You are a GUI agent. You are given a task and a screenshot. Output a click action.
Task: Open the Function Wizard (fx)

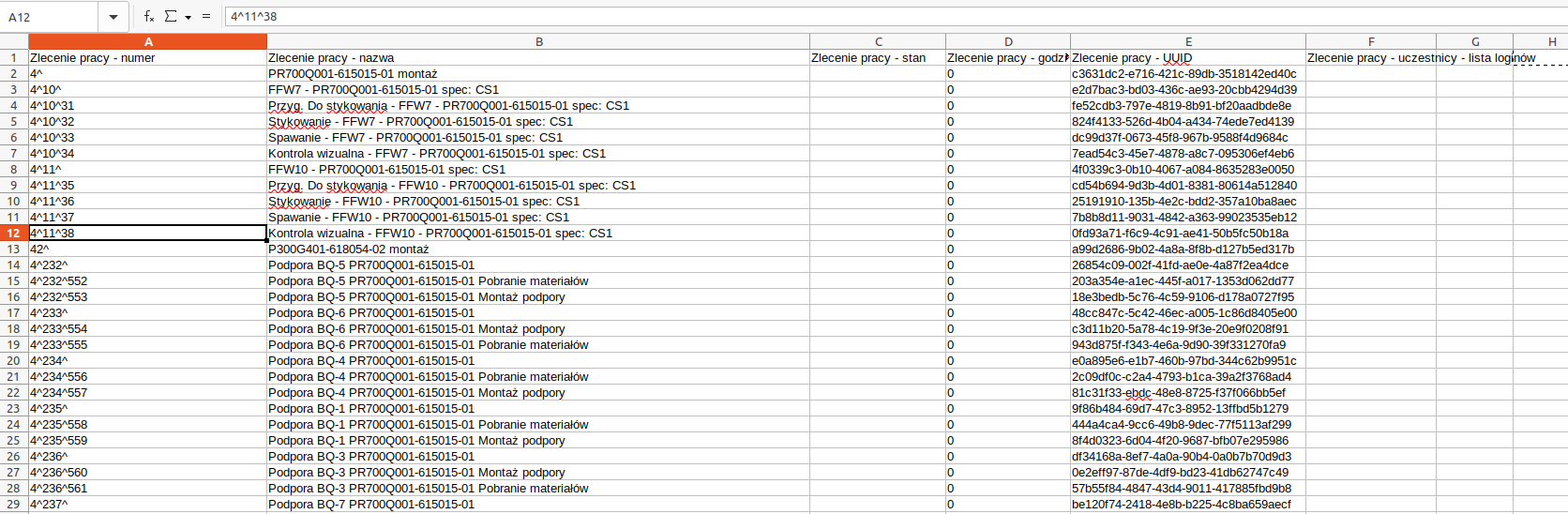tap(149, 17)
